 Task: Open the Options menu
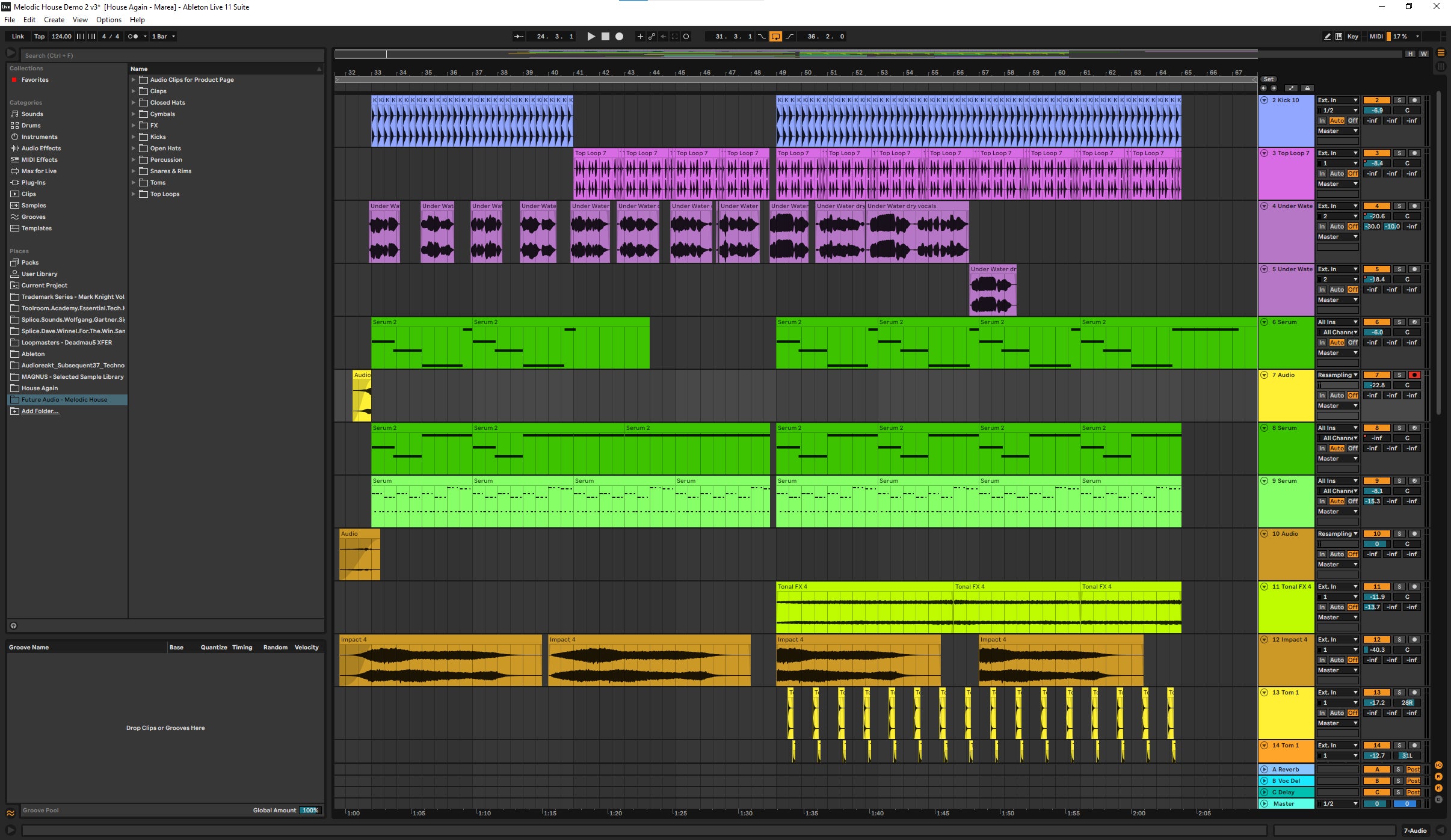(x=108, y=20)
